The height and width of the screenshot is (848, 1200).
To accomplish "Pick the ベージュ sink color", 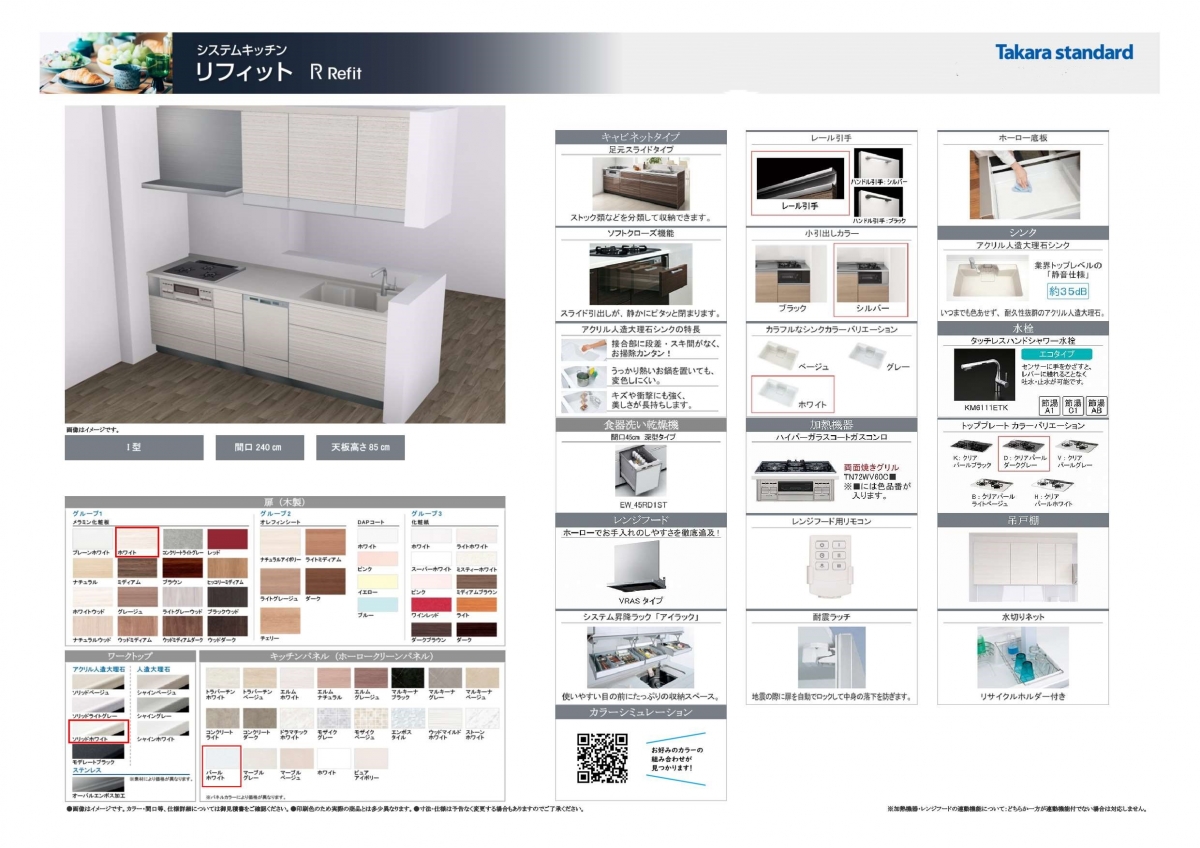I will [x=780, y=357].
